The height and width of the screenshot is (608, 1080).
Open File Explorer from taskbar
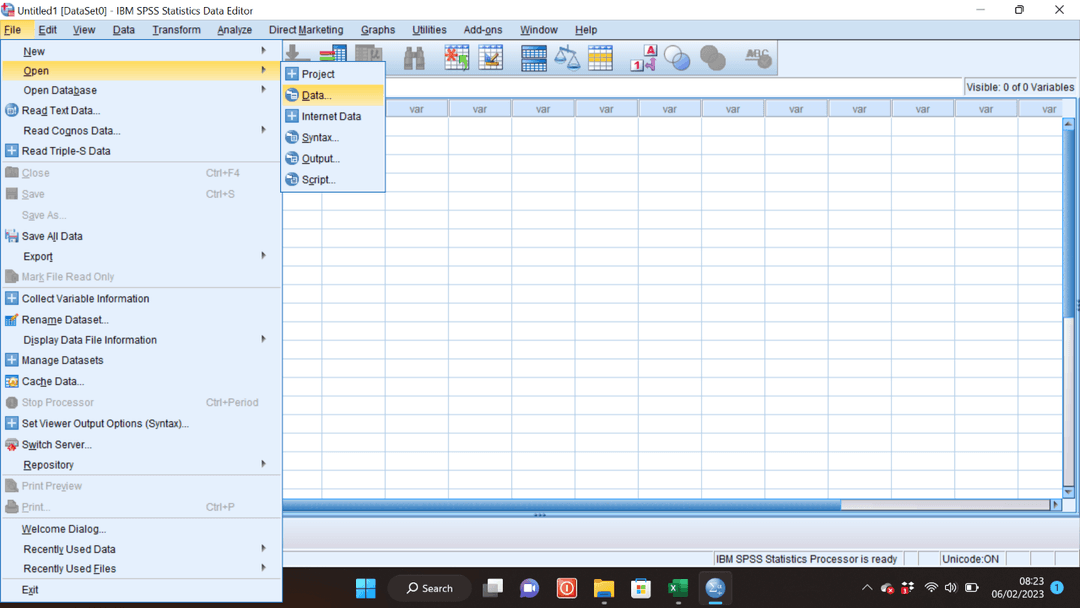click(x=603, y=588)
